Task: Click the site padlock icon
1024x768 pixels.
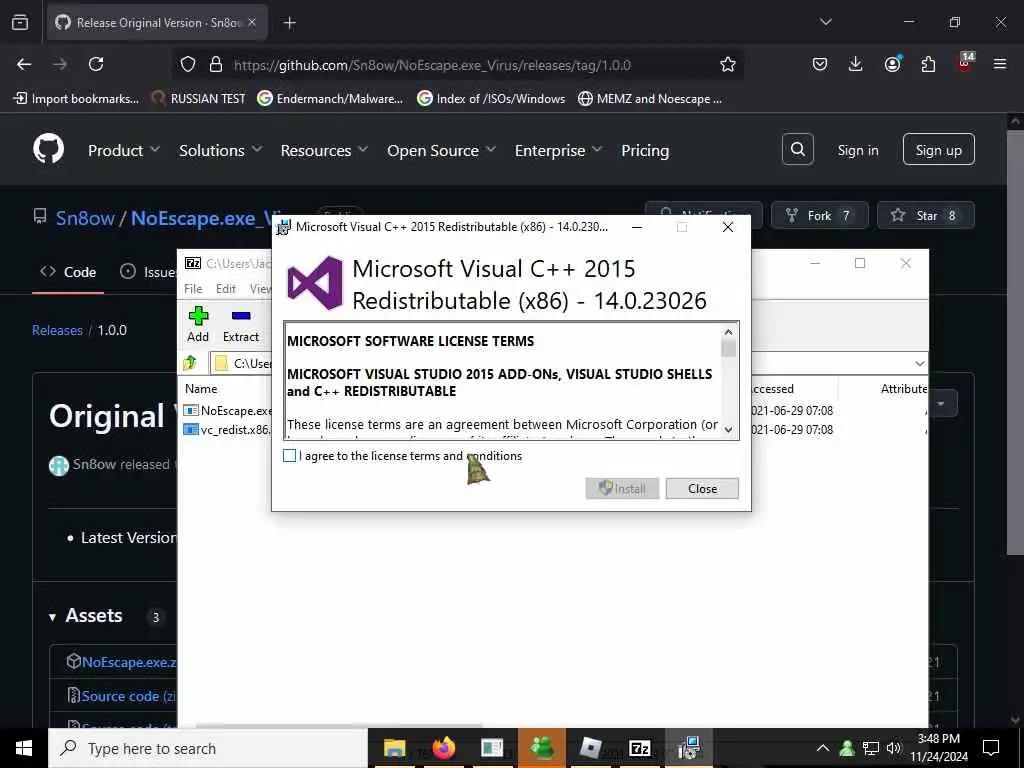Action: click(216, 64)
